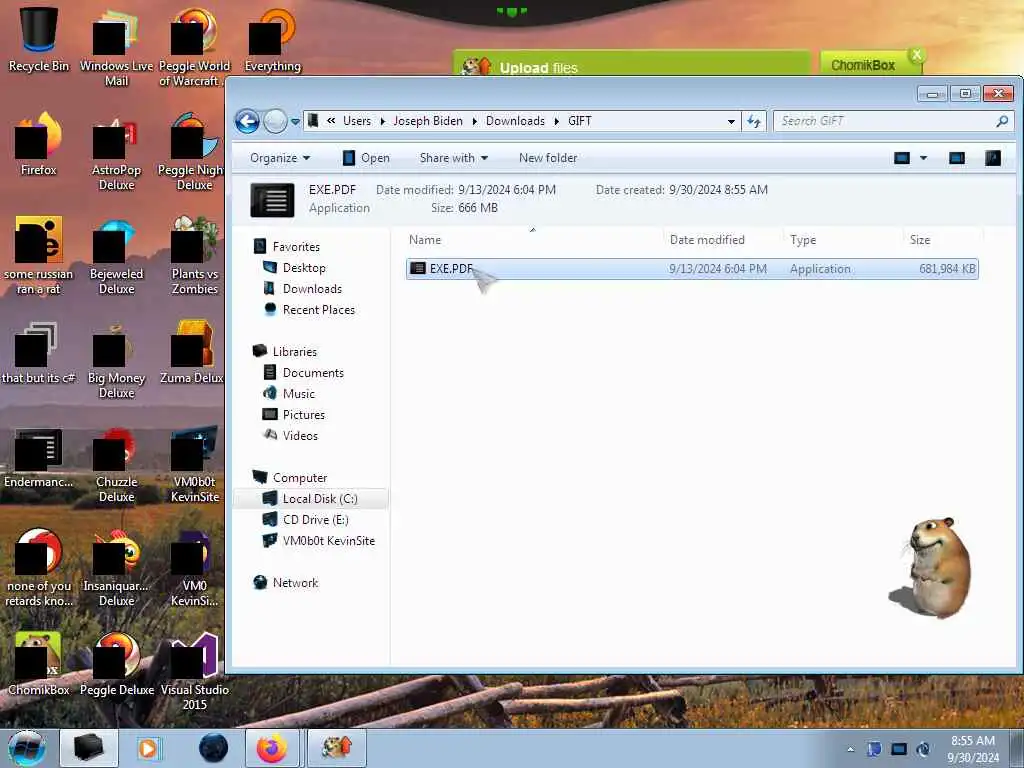Refresh the GIFT folder view

pos(754,121)
